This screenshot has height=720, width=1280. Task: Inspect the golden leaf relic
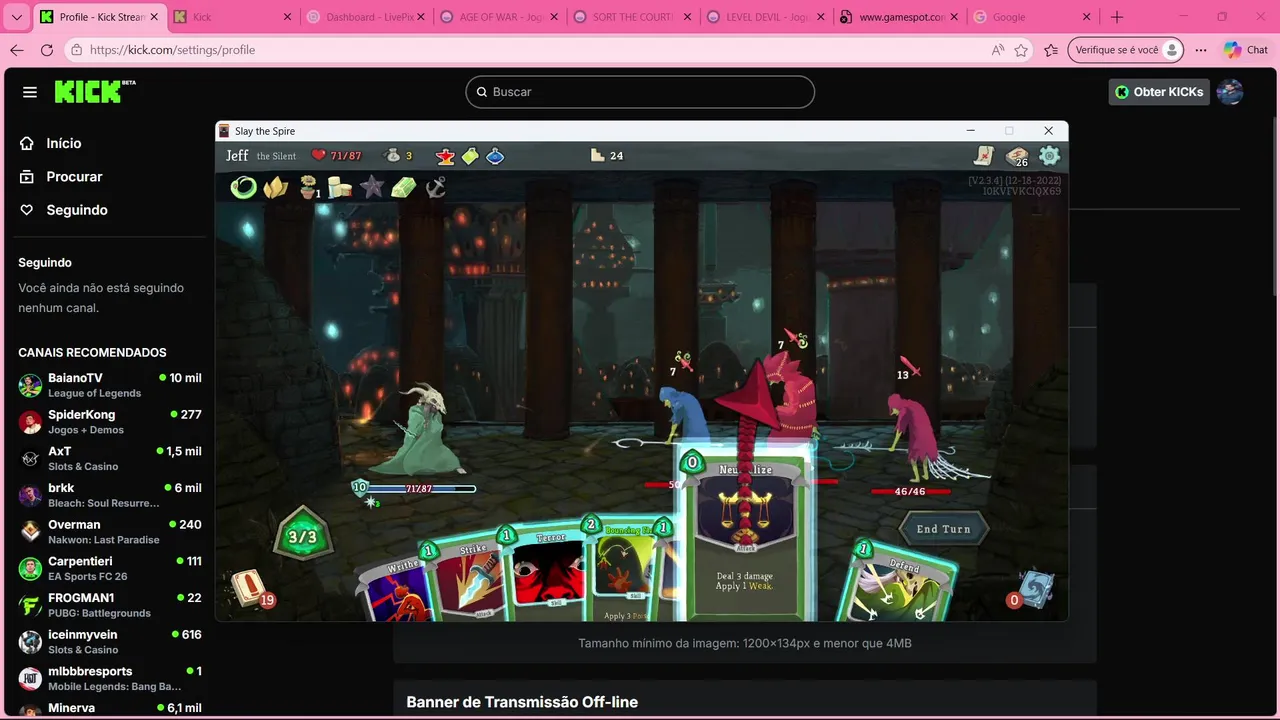click(x=275, y=187)
